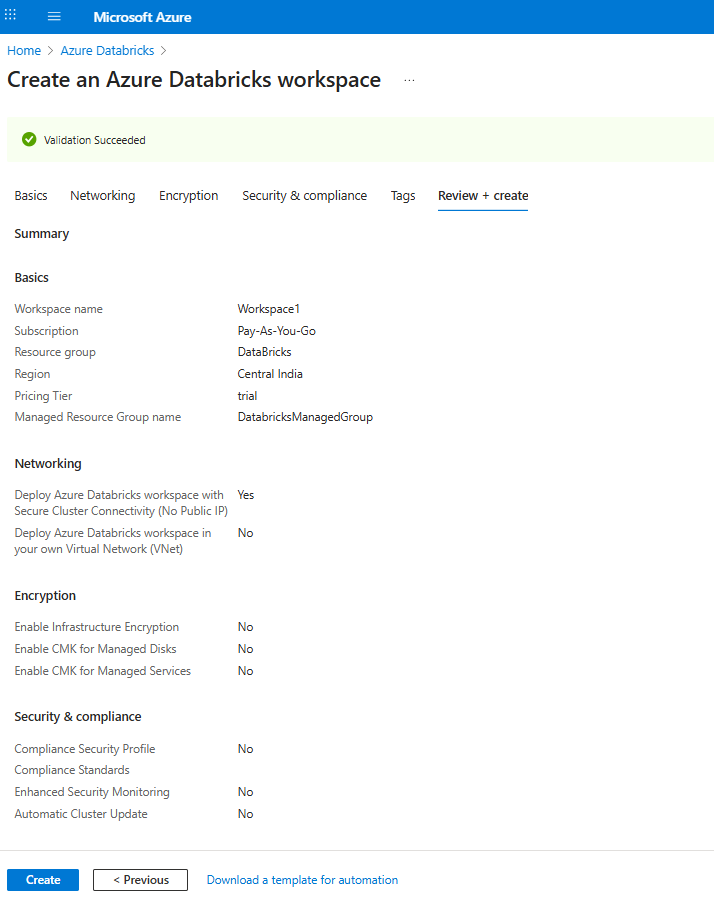Click the DatabricksManagedGroup value
Image resolution: width=714 pixels, height=899 pixels.
click(x=305, y=417)
